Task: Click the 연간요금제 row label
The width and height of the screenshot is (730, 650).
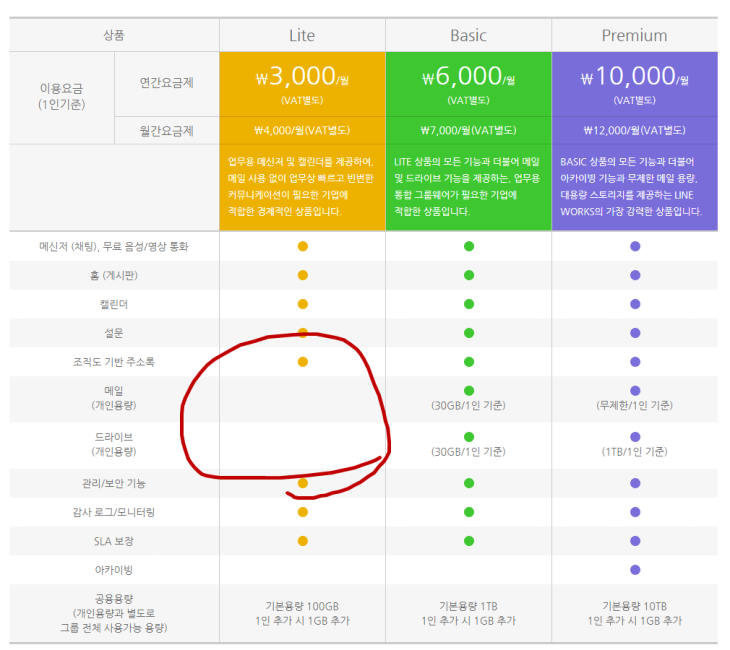Action: (x=167, y=83)
